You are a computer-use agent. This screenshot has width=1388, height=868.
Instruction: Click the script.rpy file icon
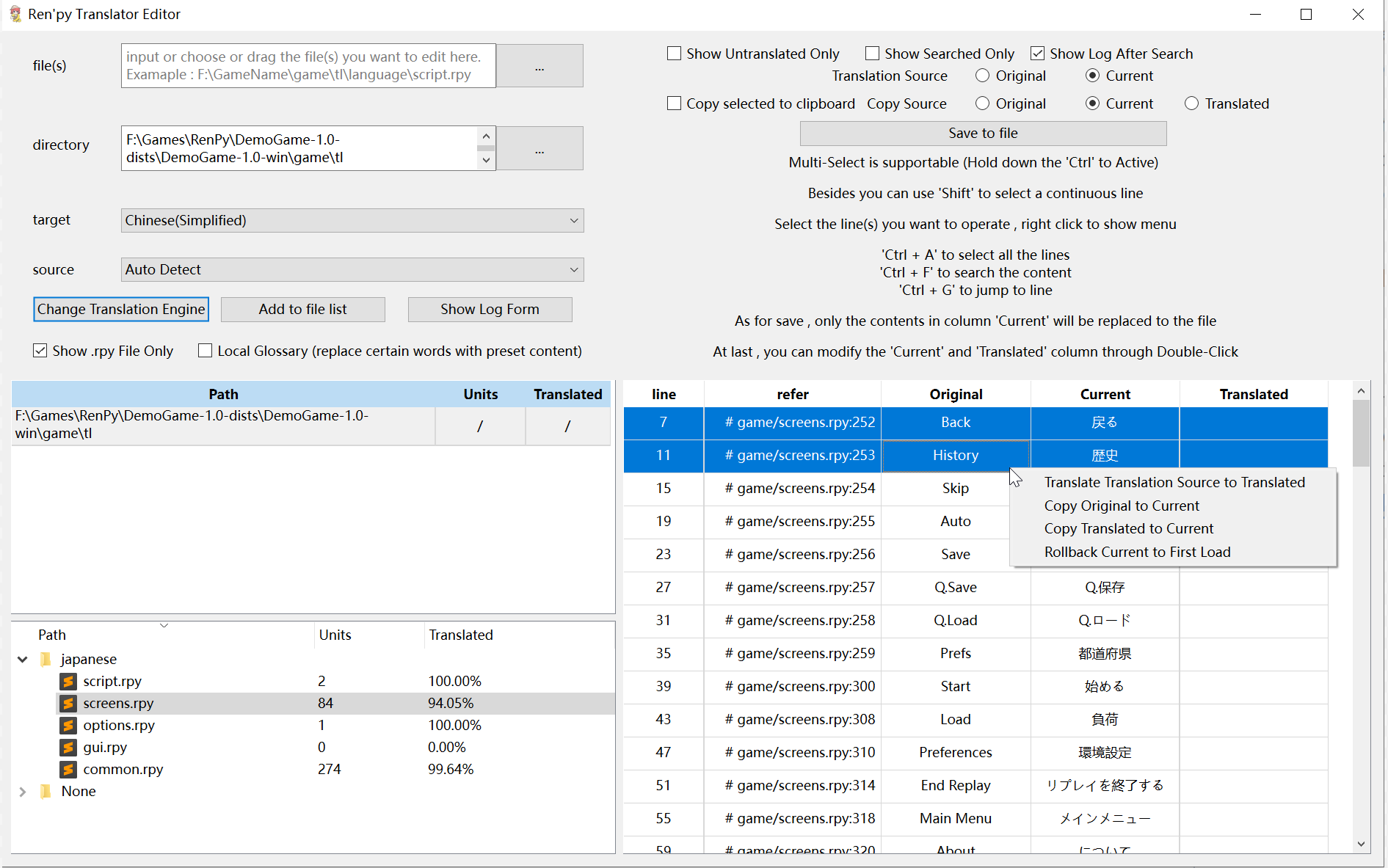(68, 681)
